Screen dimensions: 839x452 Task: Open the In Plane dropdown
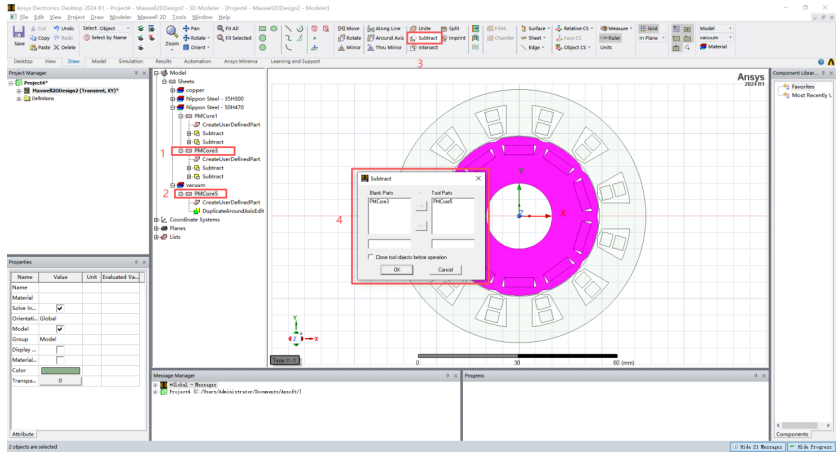(x=663, y=38)
